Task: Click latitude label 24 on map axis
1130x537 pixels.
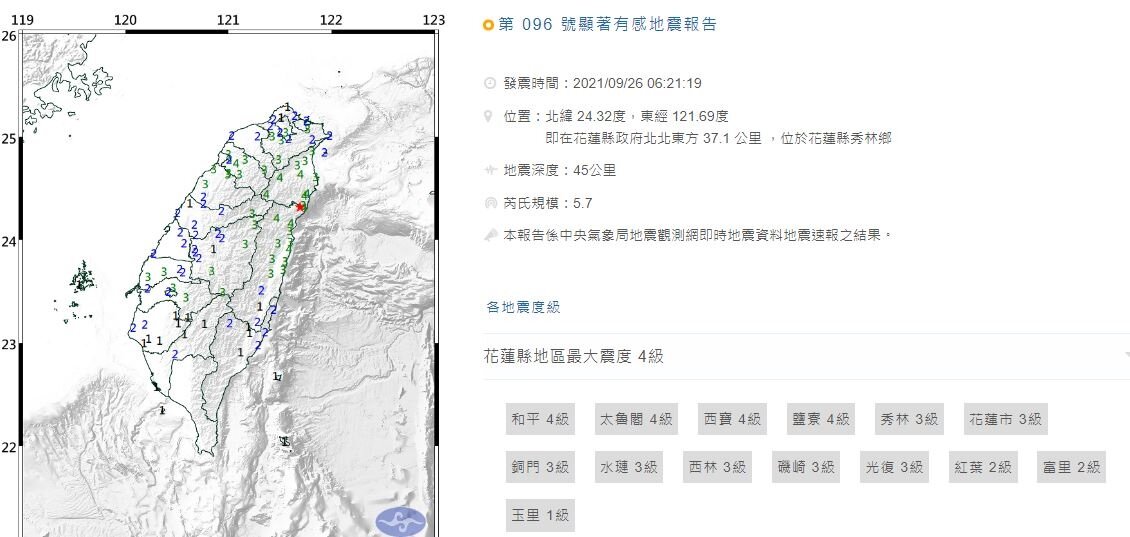Action: (8, 241)
